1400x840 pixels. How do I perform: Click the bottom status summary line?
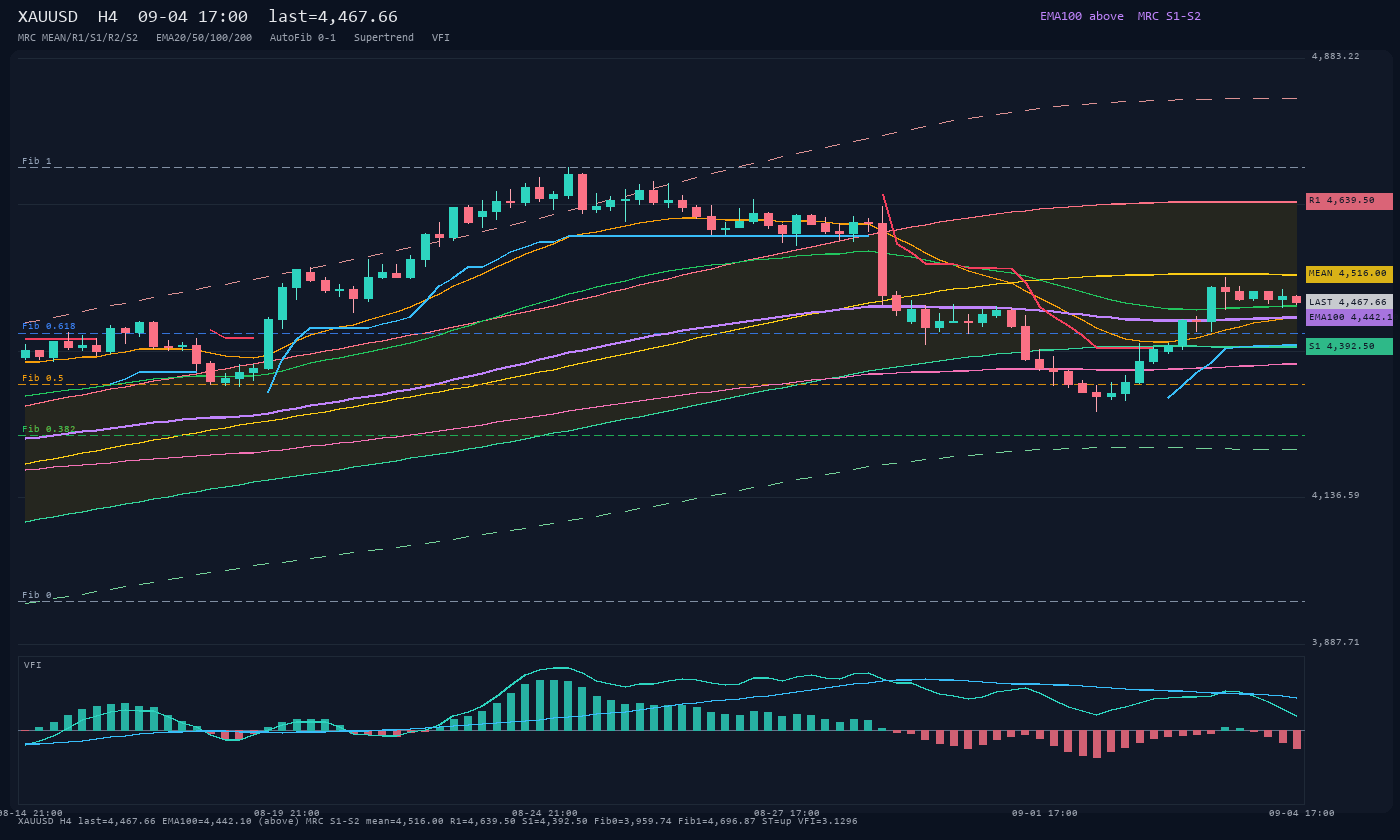coord(438,821)
